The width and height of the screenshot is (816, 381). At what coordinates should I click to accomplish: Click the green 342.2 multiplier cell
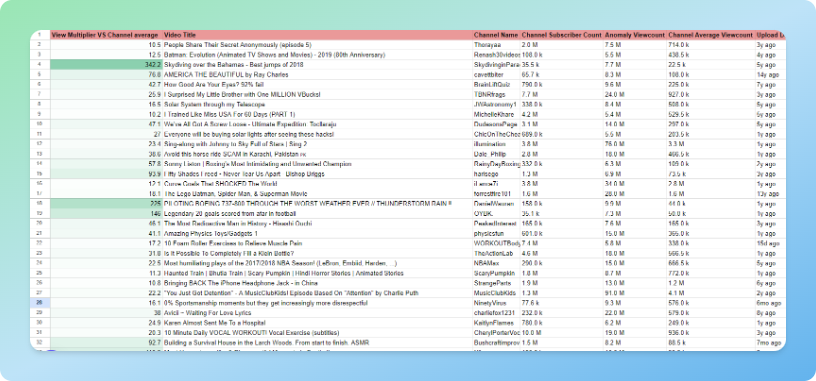(x=106, y=65)
